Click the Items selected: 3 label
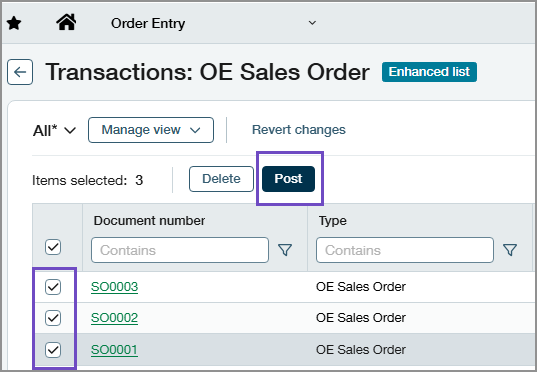The image size is (537, 372). tap(88, 180)
